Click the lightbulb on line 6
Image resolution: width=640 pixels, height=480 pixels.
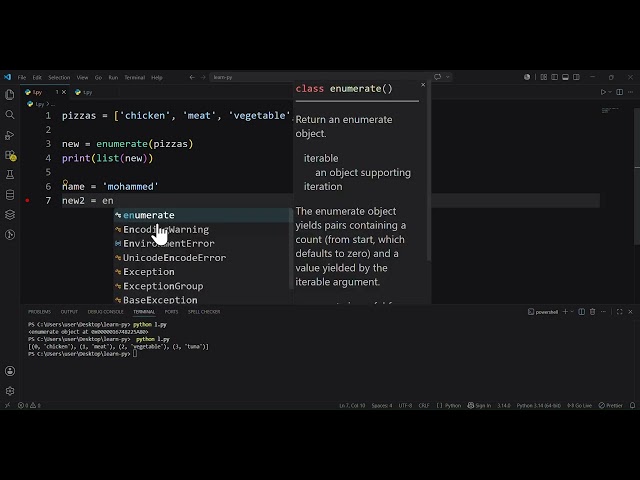point(65,182)
